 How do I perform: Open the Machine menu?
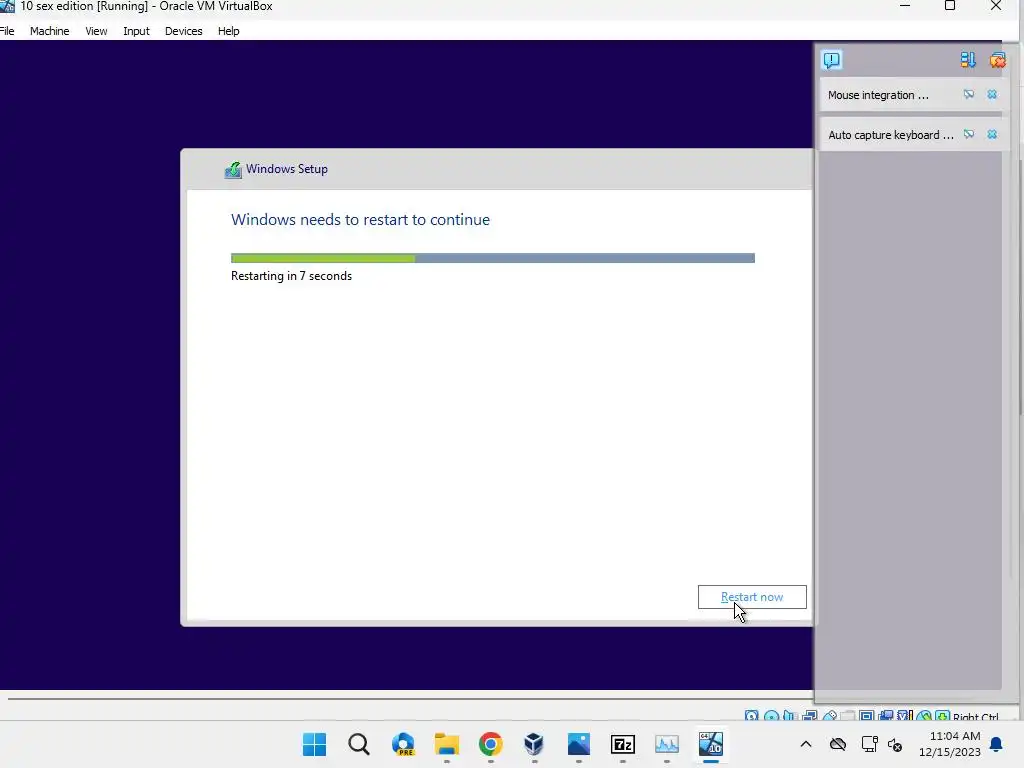50,31
